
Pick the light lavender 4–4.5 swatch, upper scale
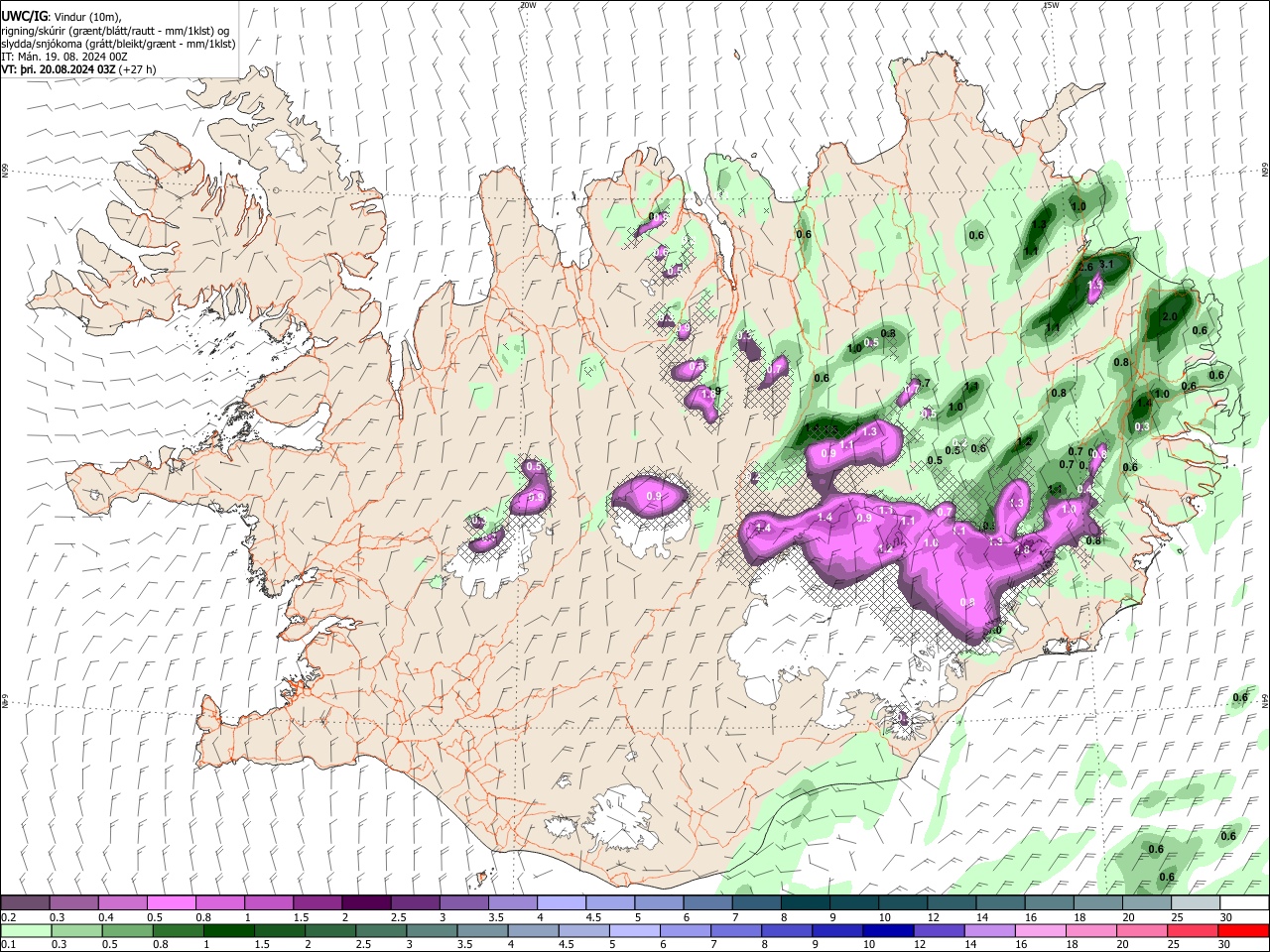pos(562,903)
